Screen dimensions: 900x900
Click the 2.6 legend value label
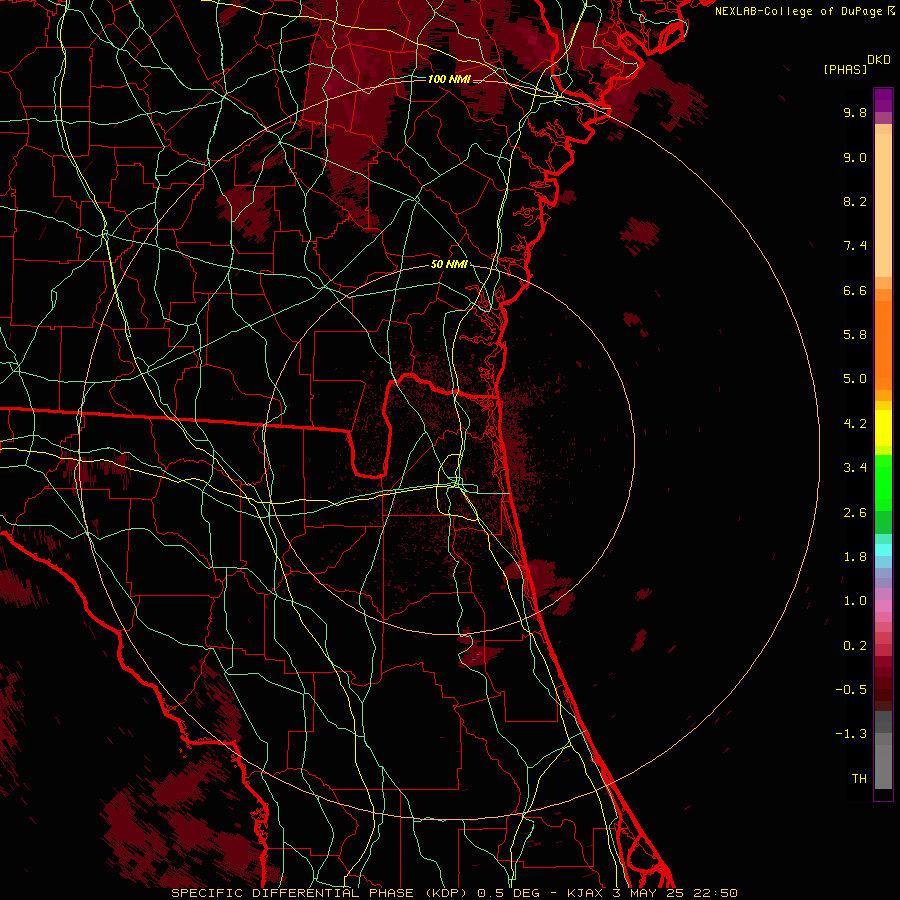855,513
